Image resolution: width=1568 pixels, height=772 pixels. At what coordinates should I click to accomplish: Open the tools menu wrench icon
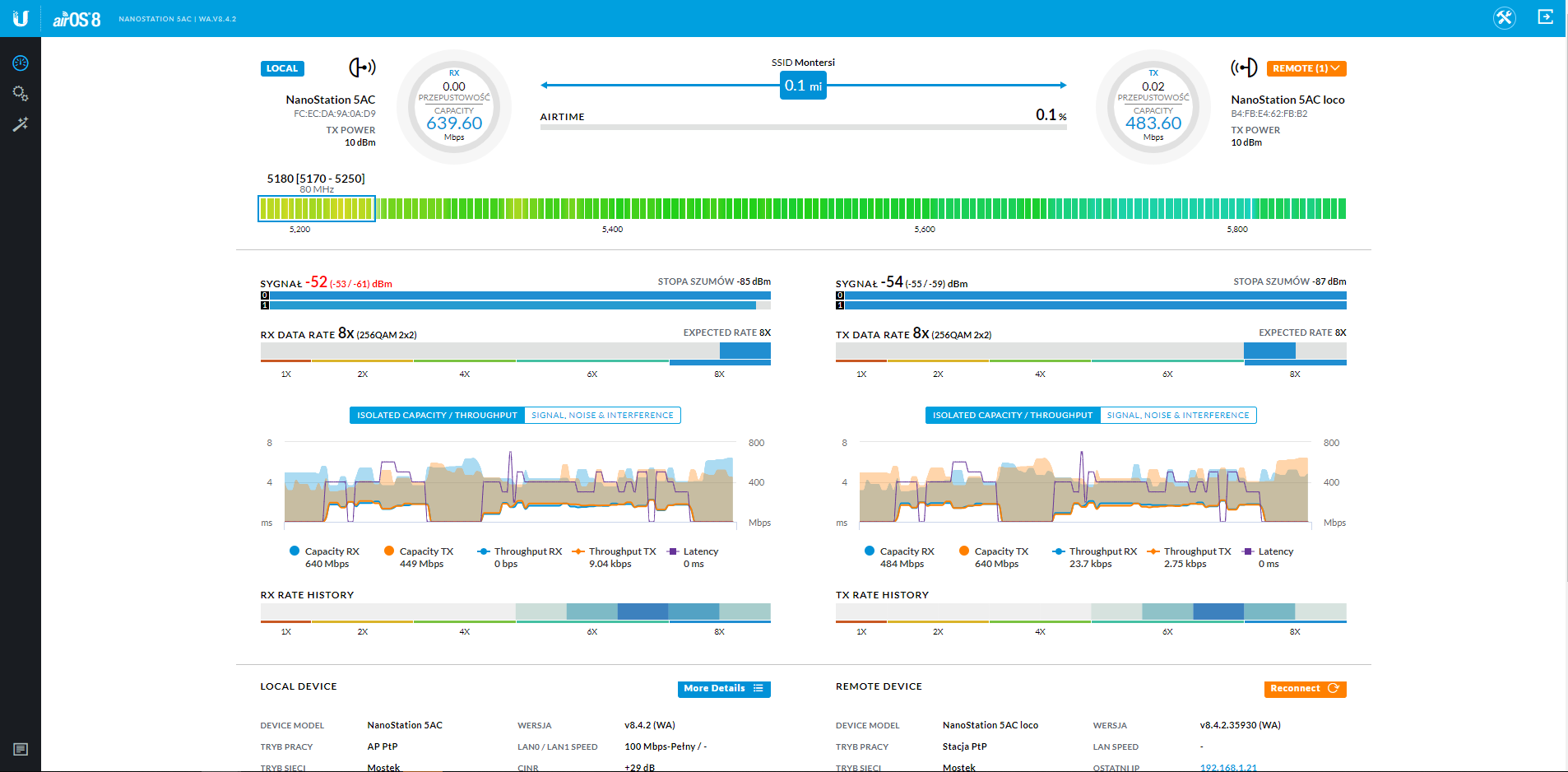click(1504, 18)
